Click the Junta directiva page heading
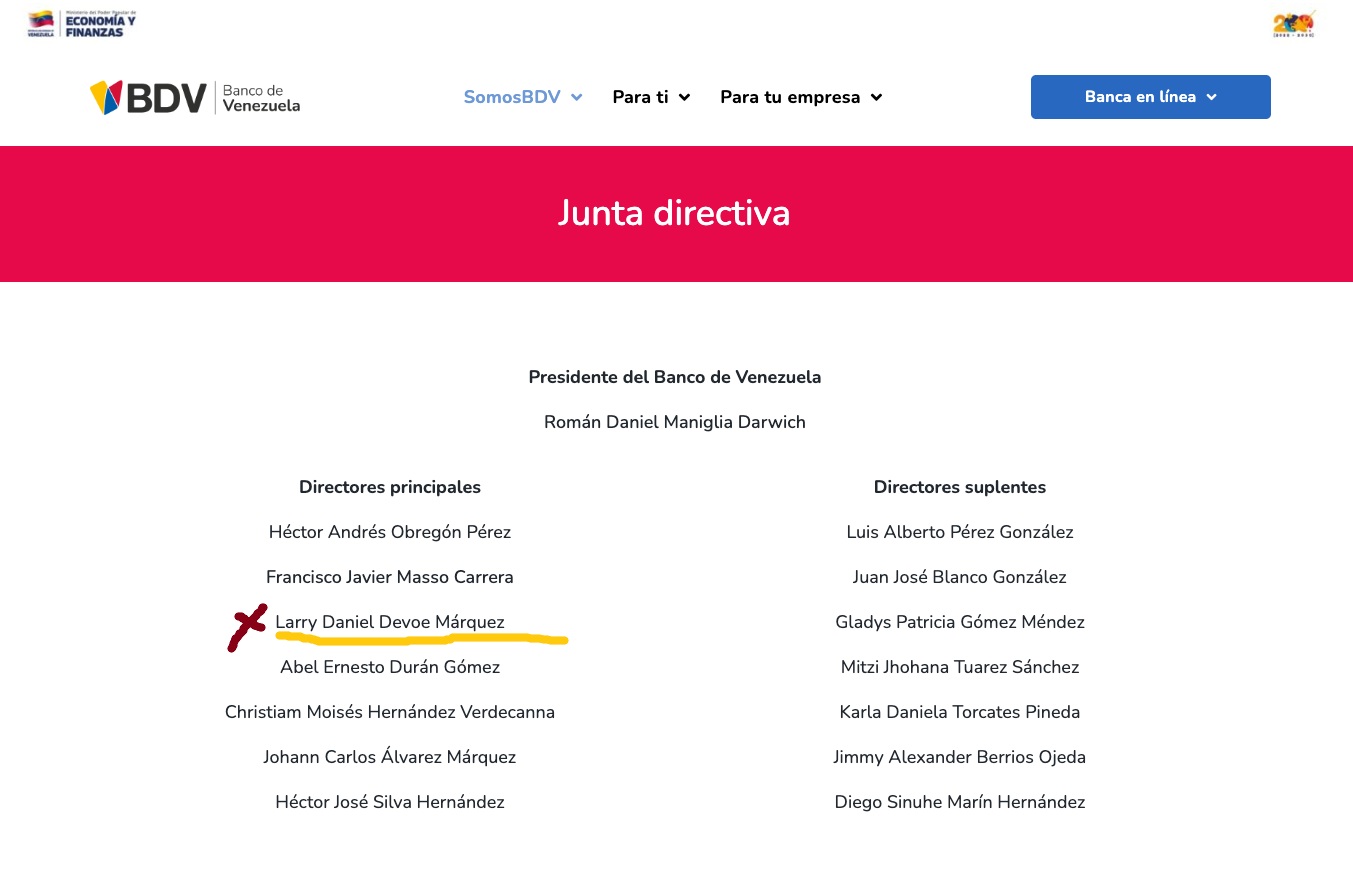 674,213
